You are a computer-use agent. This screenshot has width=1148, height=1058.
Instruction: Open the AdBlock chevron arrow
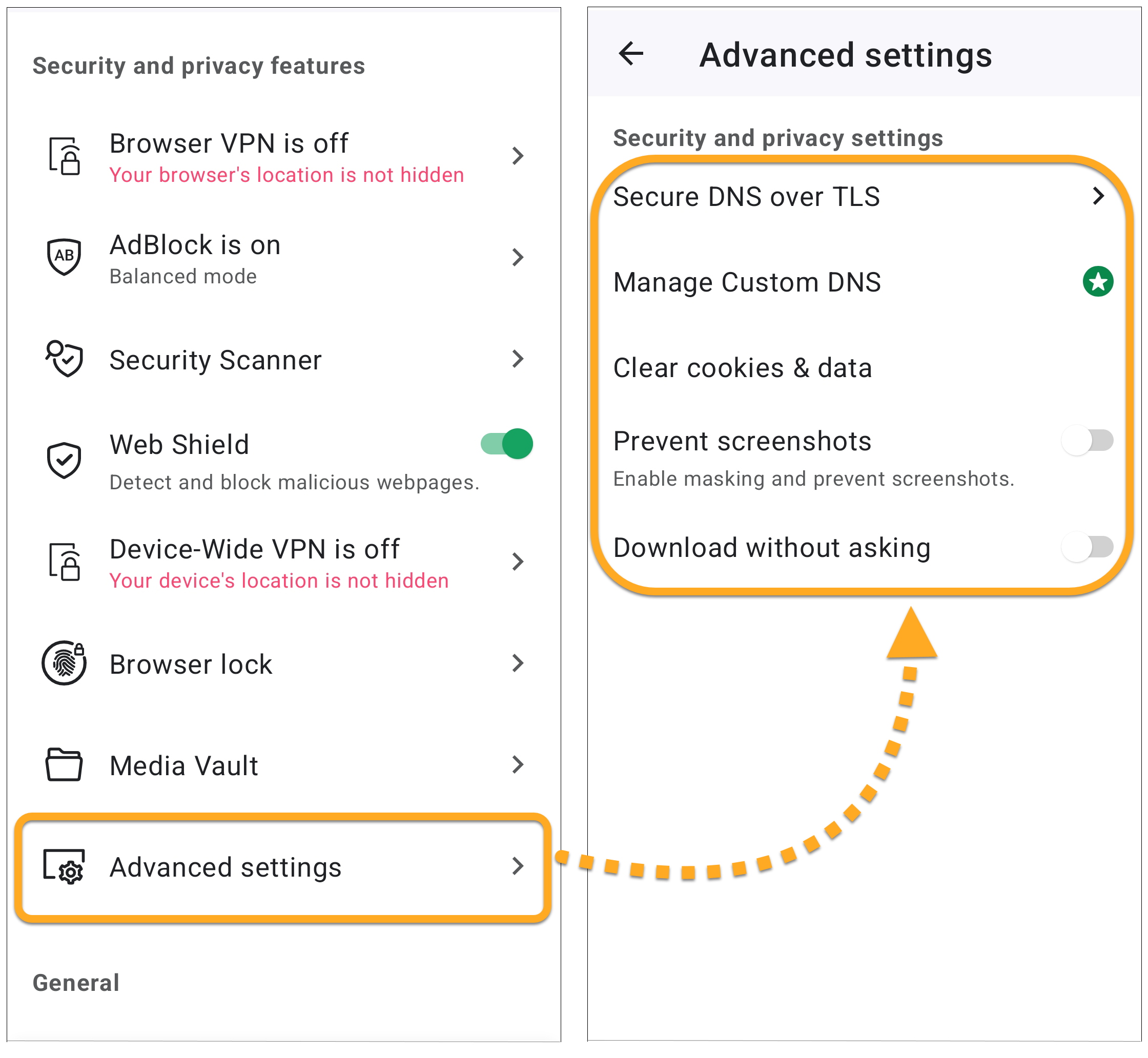(x=518, y=257)
